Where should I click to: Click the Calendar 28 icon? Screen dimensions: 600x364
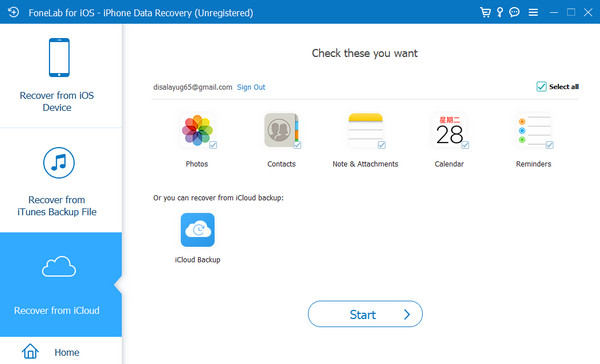pos(449,130)
